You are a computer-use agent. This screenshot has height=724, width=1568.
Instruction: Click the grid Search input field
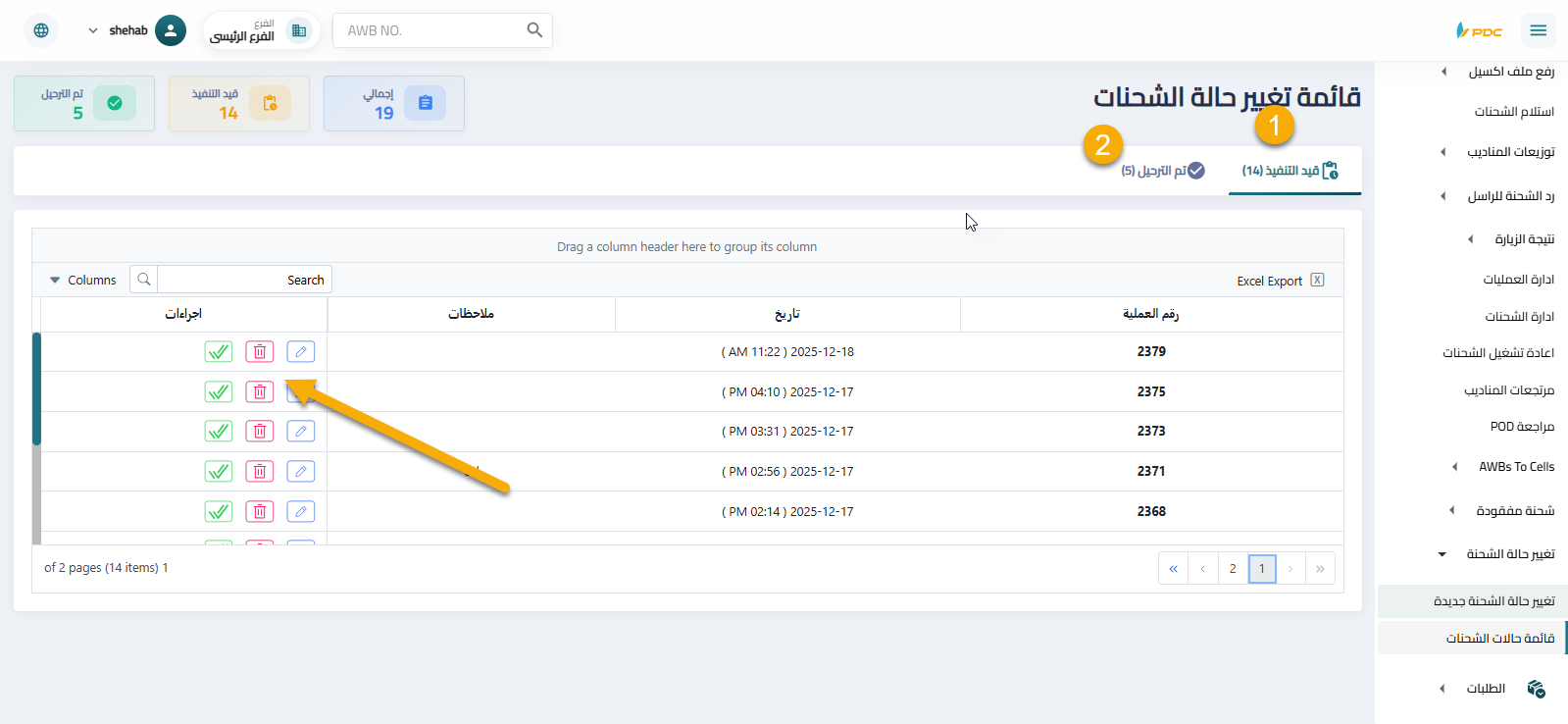click(x=243, y=281)
